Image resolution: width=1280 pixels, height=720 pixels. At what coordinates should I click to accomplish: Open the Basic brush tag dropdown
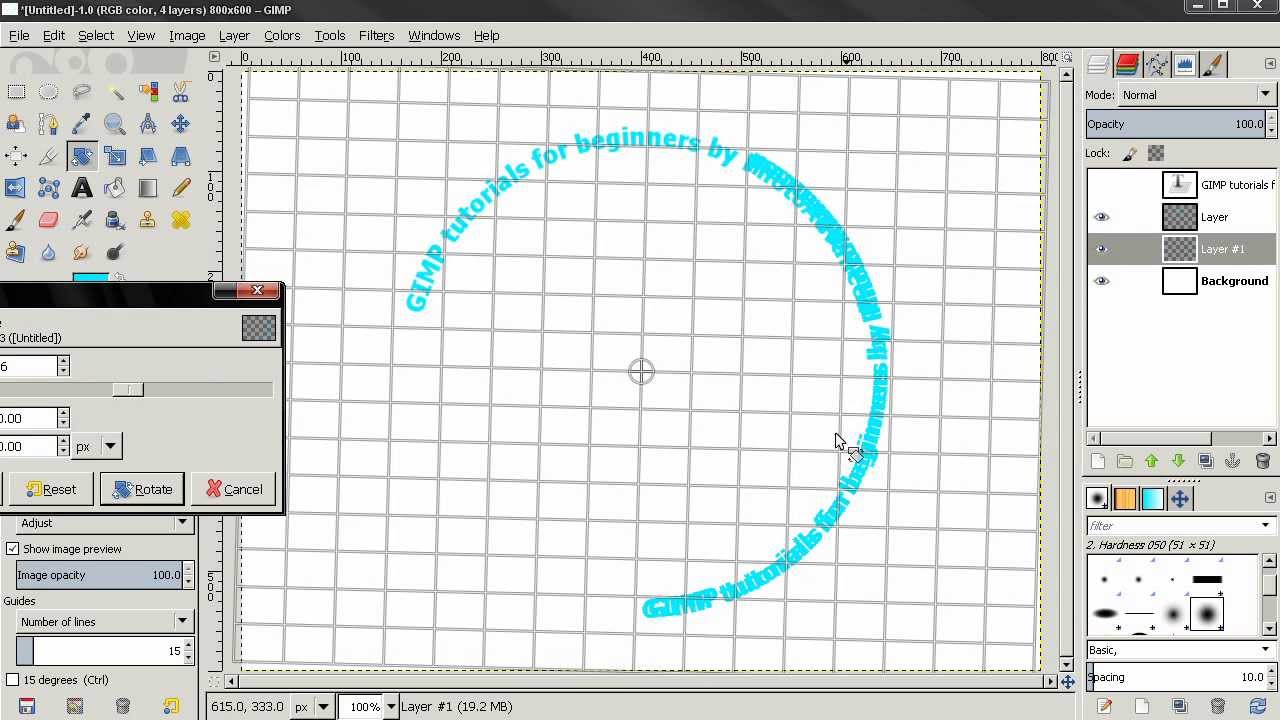tap(1265, 650)
